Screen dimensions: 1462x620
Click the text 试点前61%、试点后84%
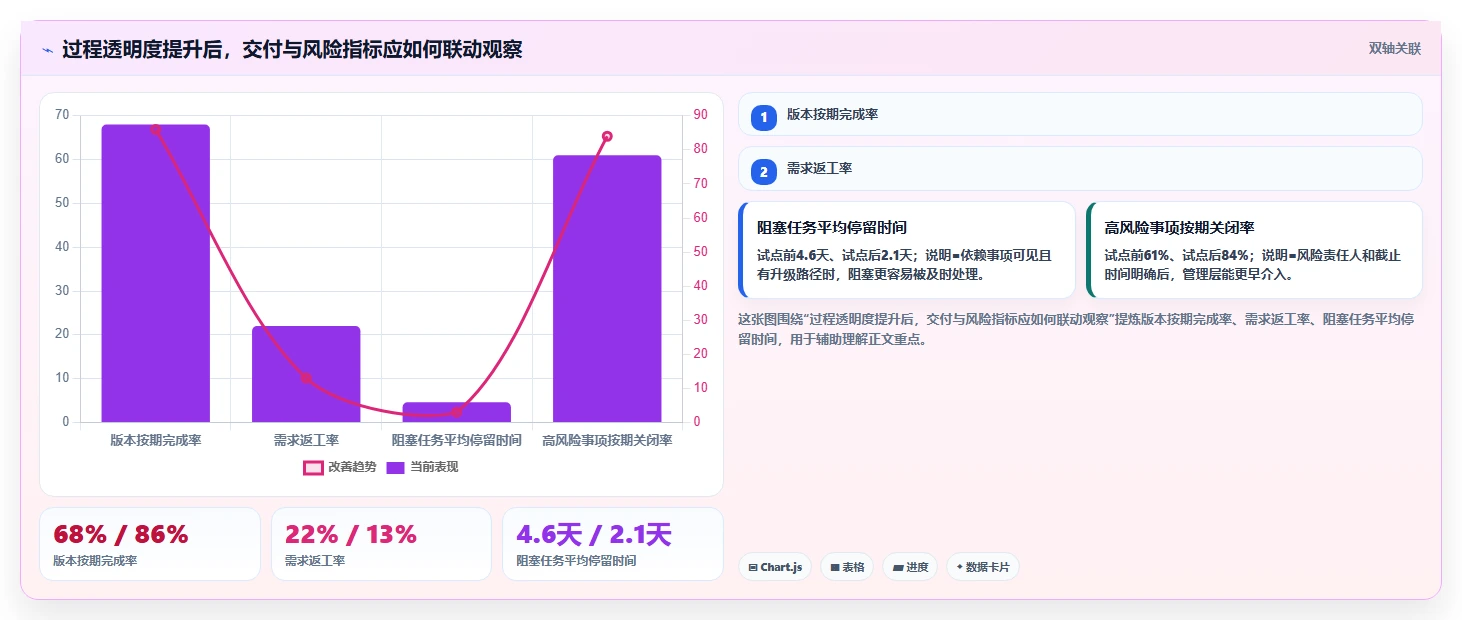tap(1177, 256)
